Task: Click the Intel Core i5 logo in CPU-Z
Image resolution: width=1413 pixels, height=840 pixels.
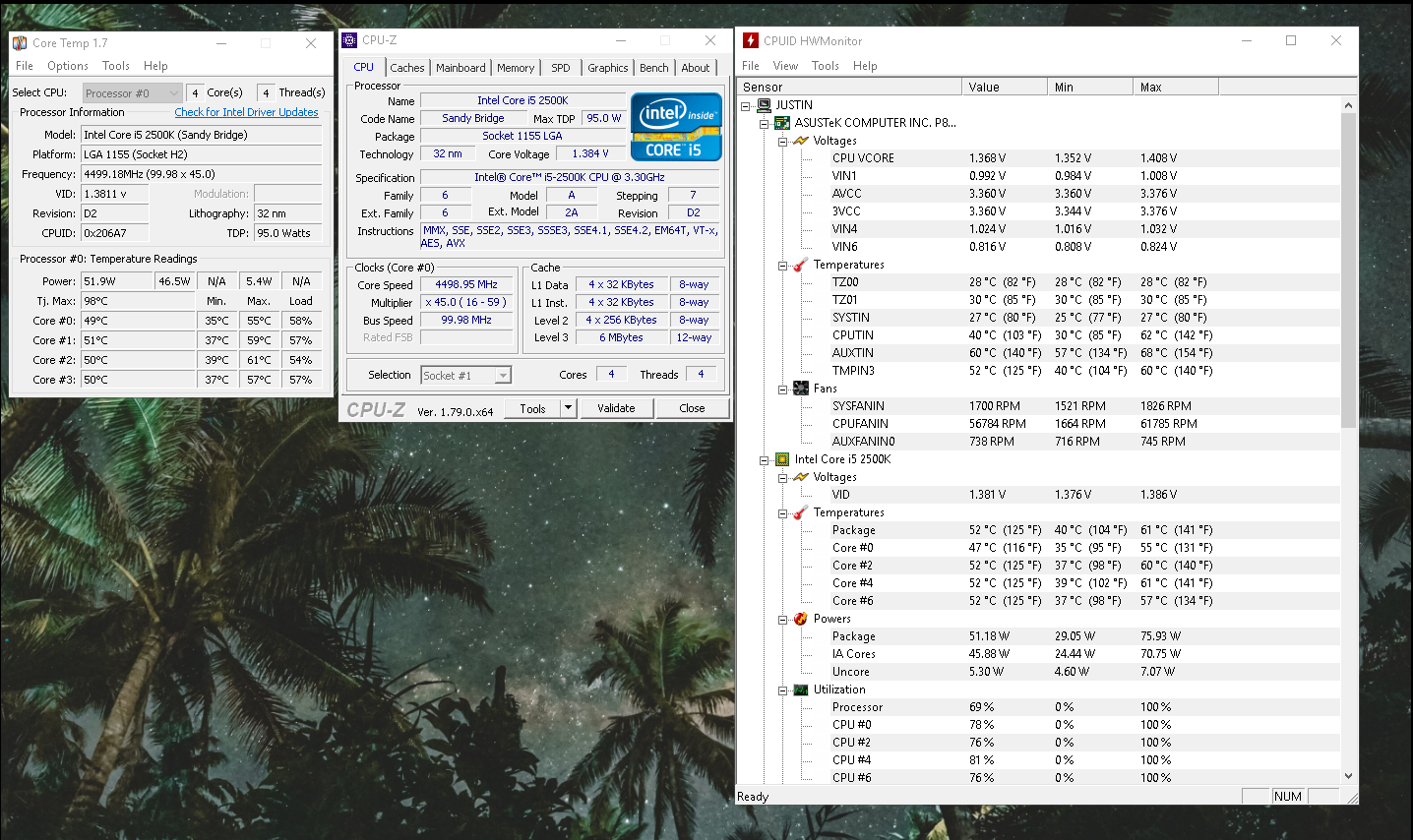Action: (676, 127)
